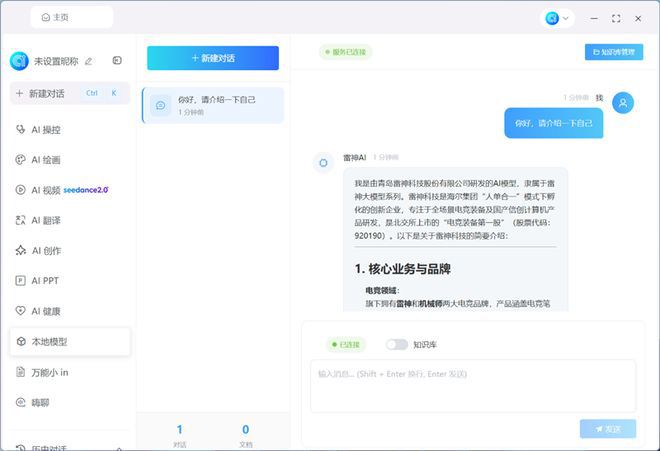Click the user avatar next to 我
This screenshot has width=660, height=451.
coord(623,103)
